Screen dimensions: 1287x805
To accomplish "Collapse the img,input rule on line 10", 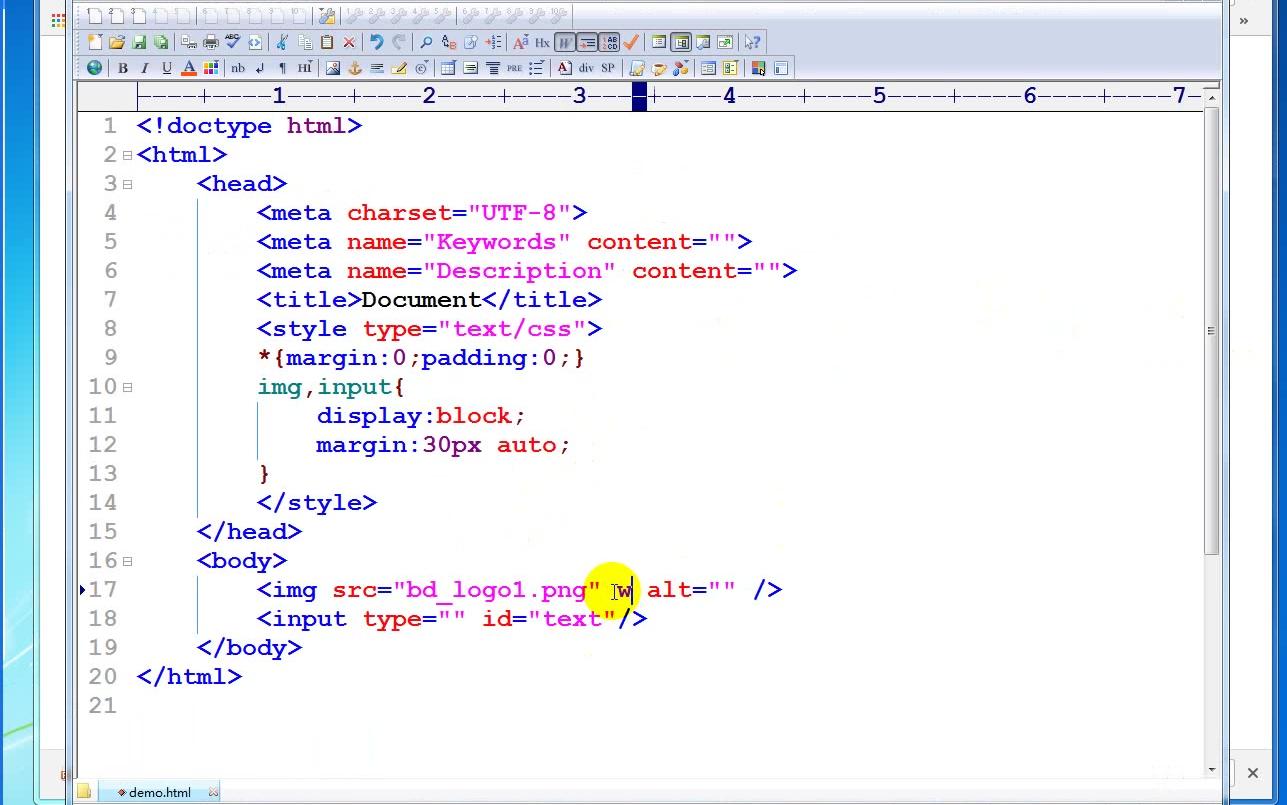I will point(127,387).
